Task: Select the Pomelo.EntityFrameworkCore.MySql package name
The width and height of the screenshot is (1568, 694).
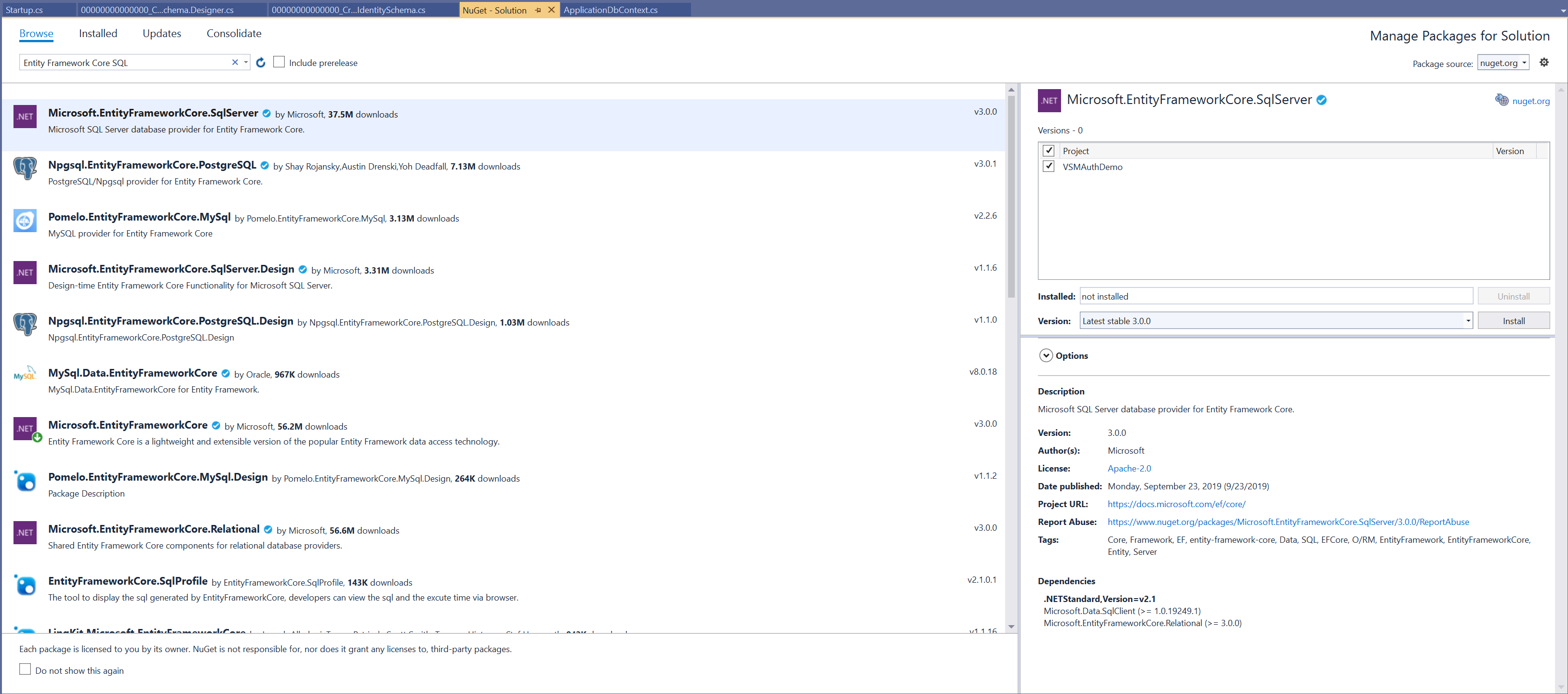Action: (139, 217)
